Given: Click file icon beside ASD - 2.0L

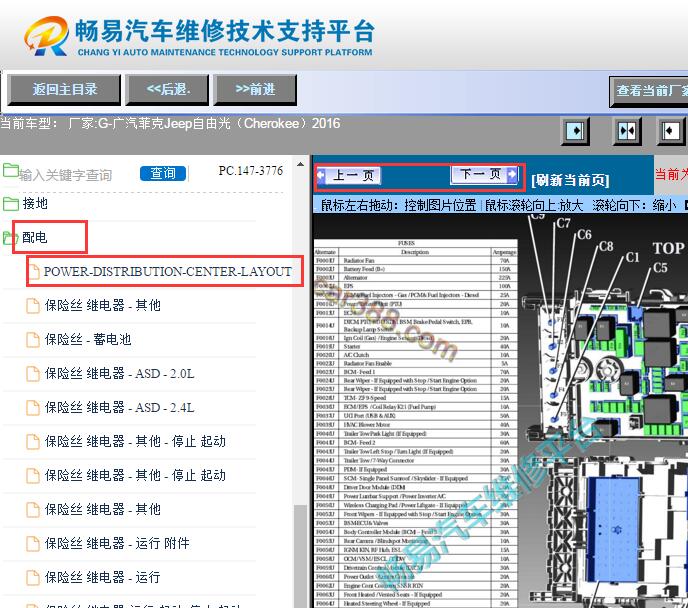Looking at the screenshot, I should [x=33, y=374].
